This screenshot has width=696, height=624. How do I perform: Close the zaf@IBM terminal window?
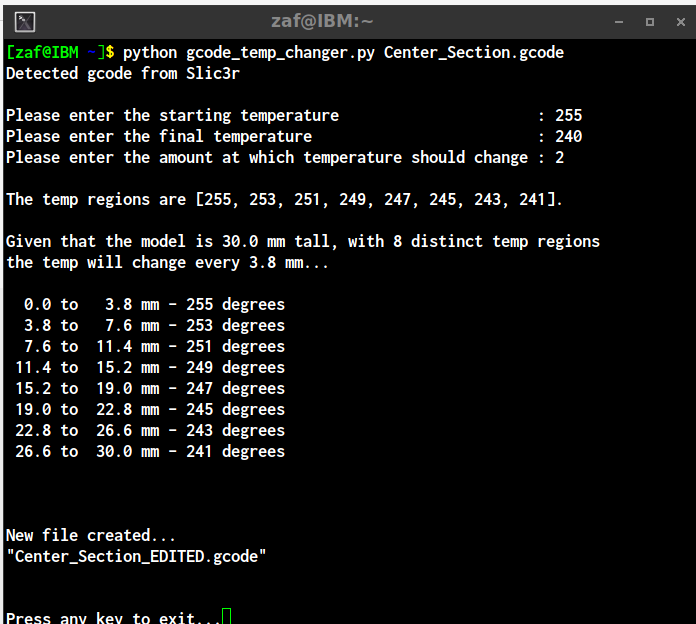tap(680, 22)
